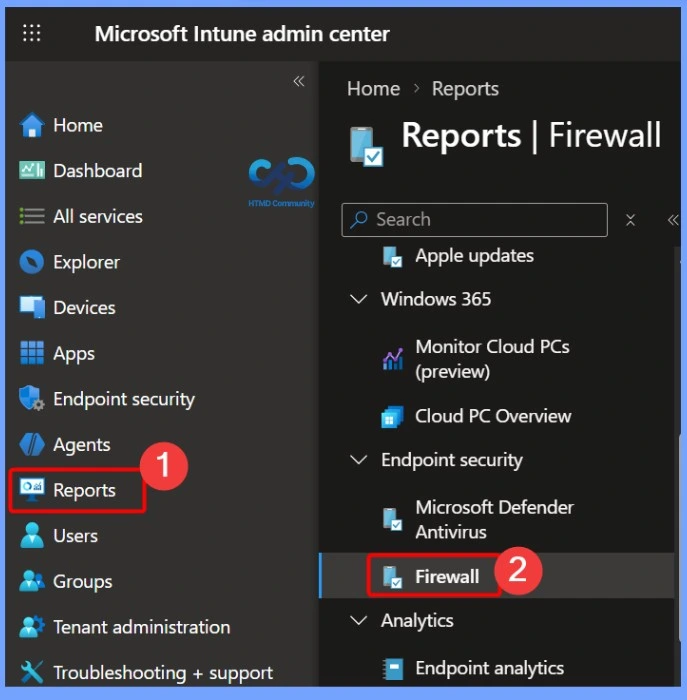Screen dimensions: 687x700
Task: Click the Reports page header icon
Action: tap(366, 146)
